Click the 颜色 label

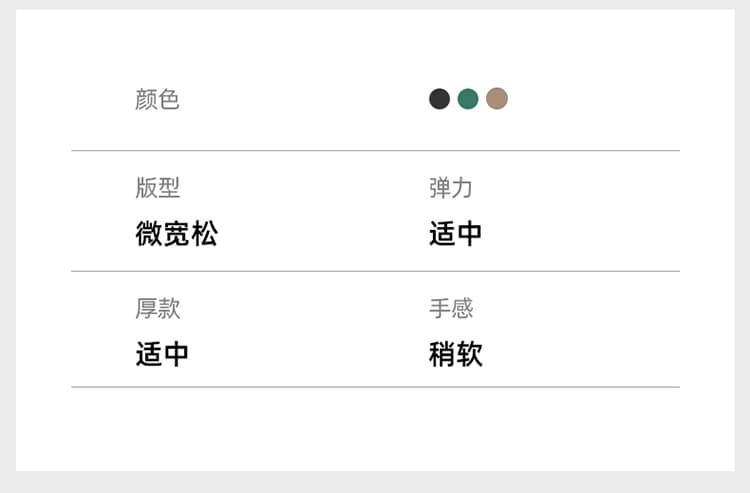coord(157,99)
